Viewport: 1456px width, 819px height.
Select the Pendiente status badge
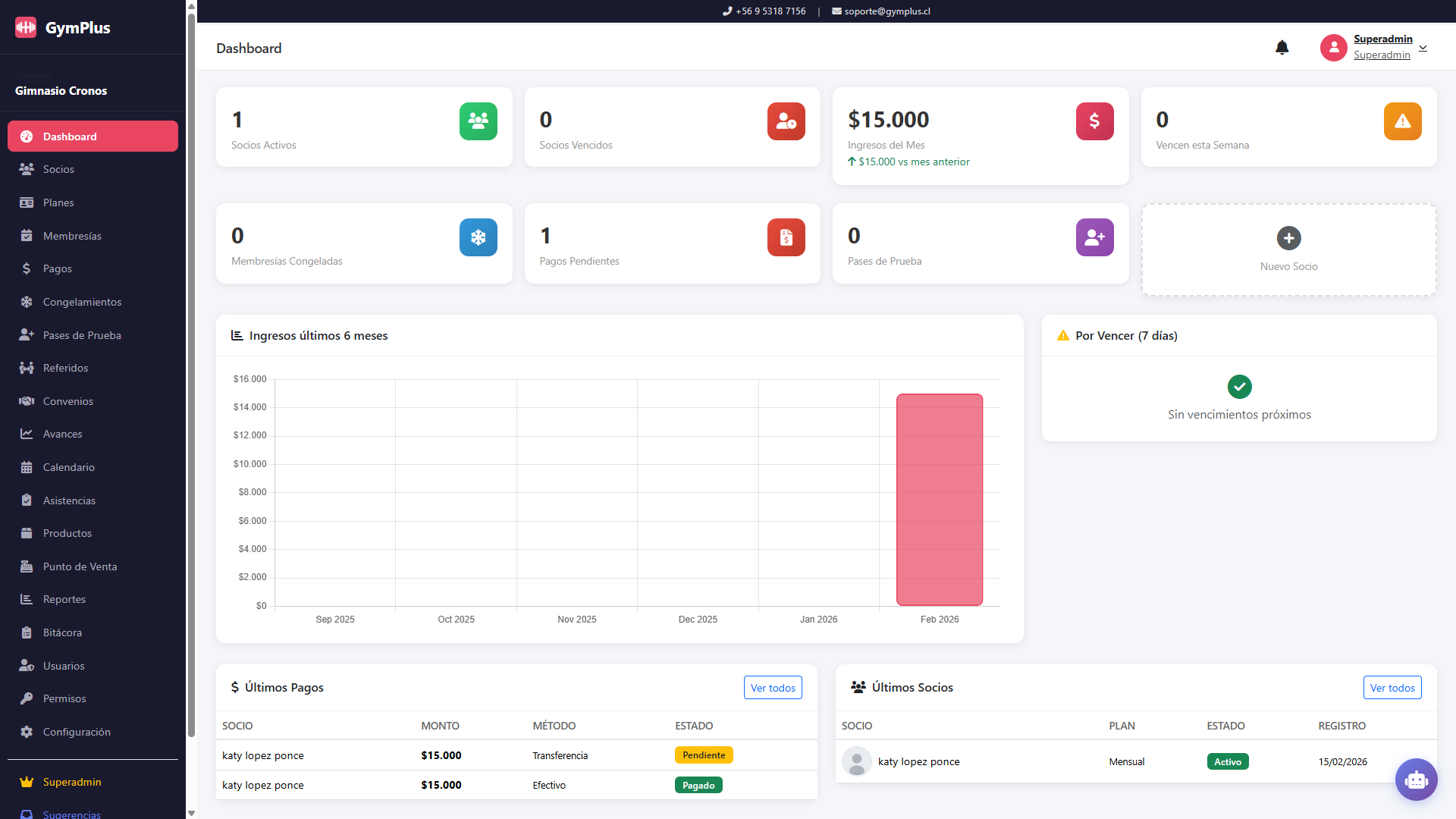point(703,755)
